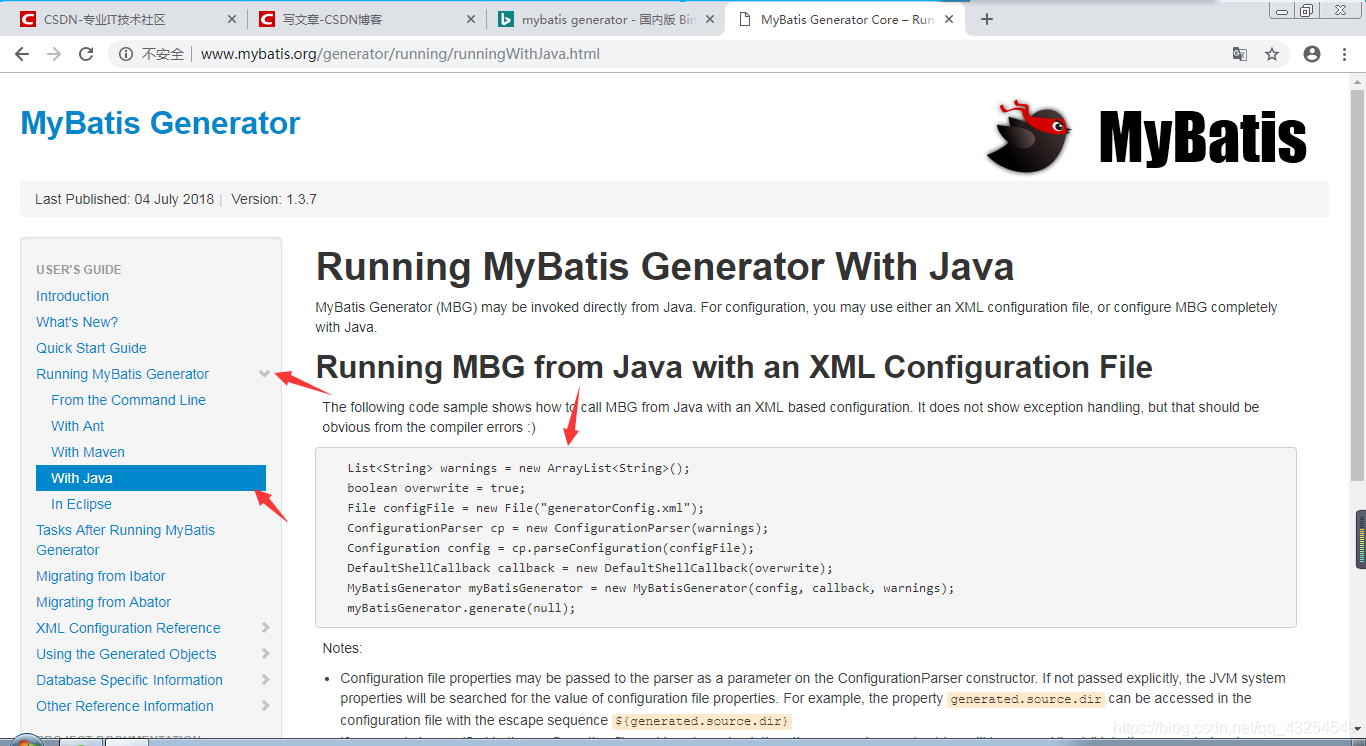Open the What's New? sidebar link
The height and width of the screenshot is (746, 1366).
coord(77,322)
